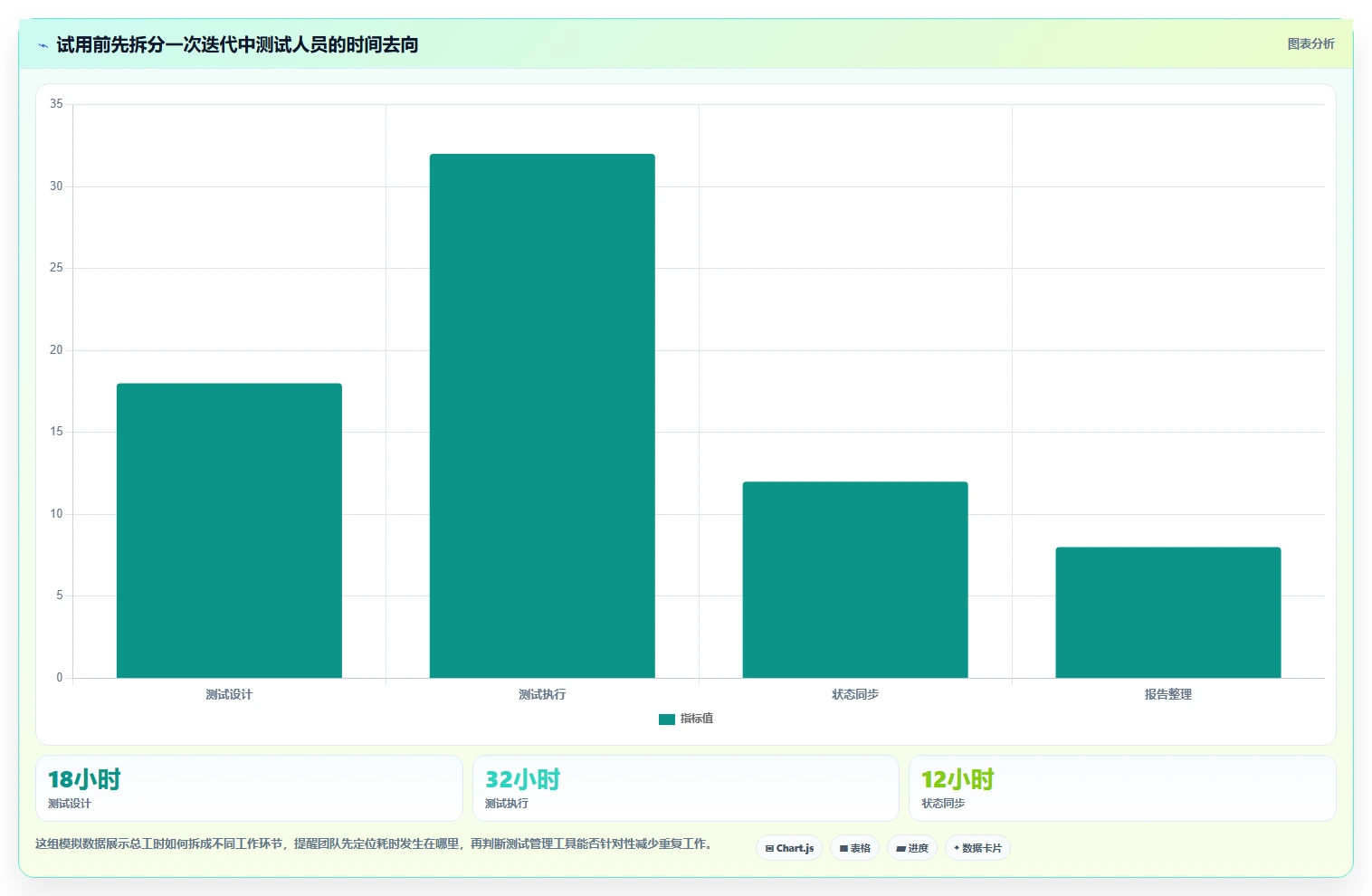Click the chart title 试用前先拆分一次迭代中测试人员的时间去向
The width and height of the screenshot is (1372, 896).
pyautogui.click(x=237, y=45)
